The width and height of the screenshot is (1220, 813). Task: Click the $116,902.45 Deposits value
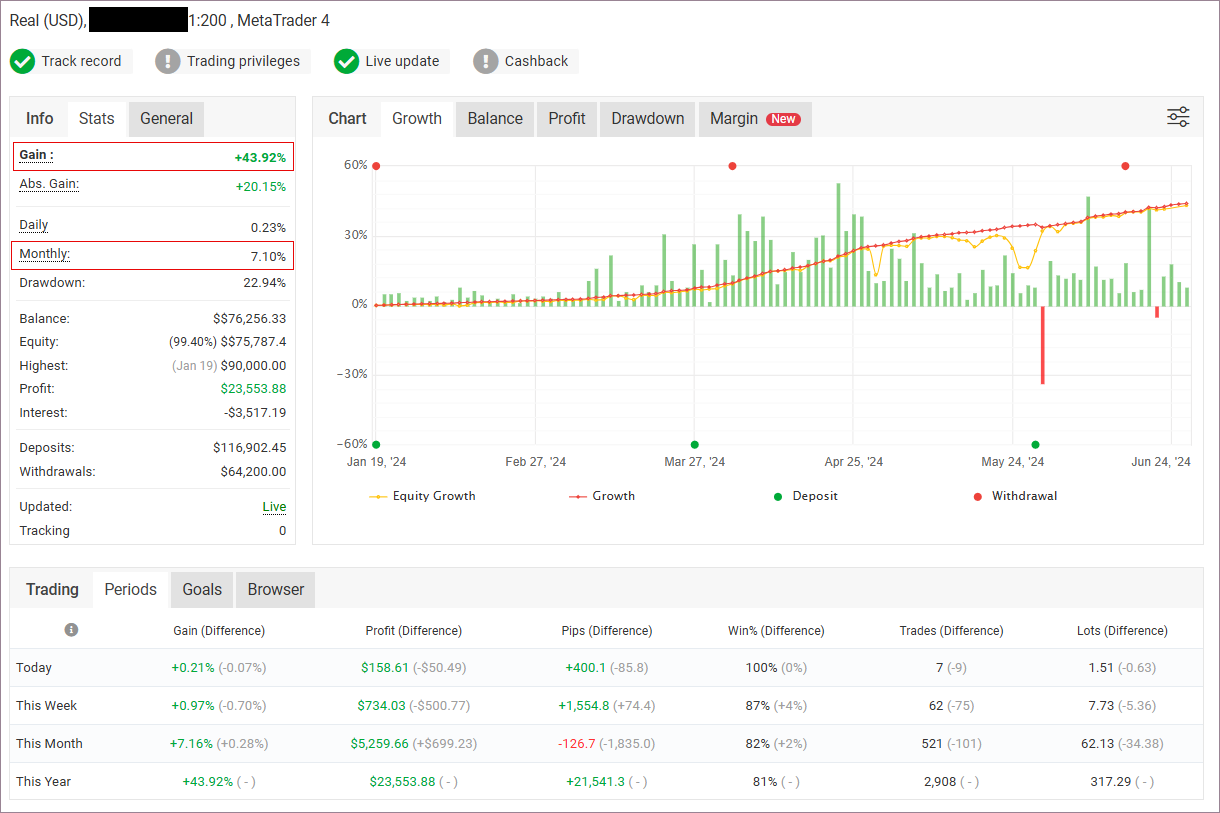click(x=249, y=448)
